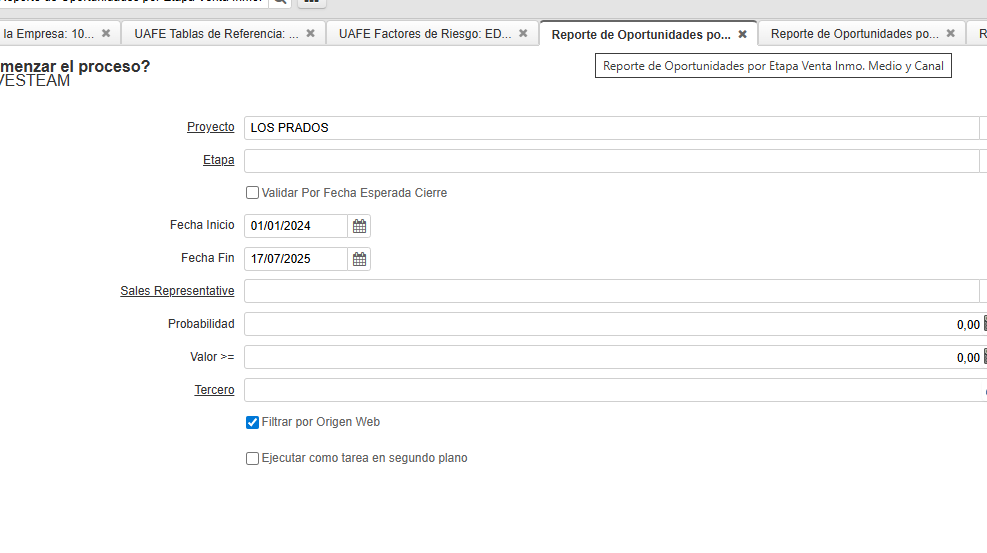The height and width of the screenshot is (553, 987).
Task: Click the Proyecto label link
Action: coord(210,127)
